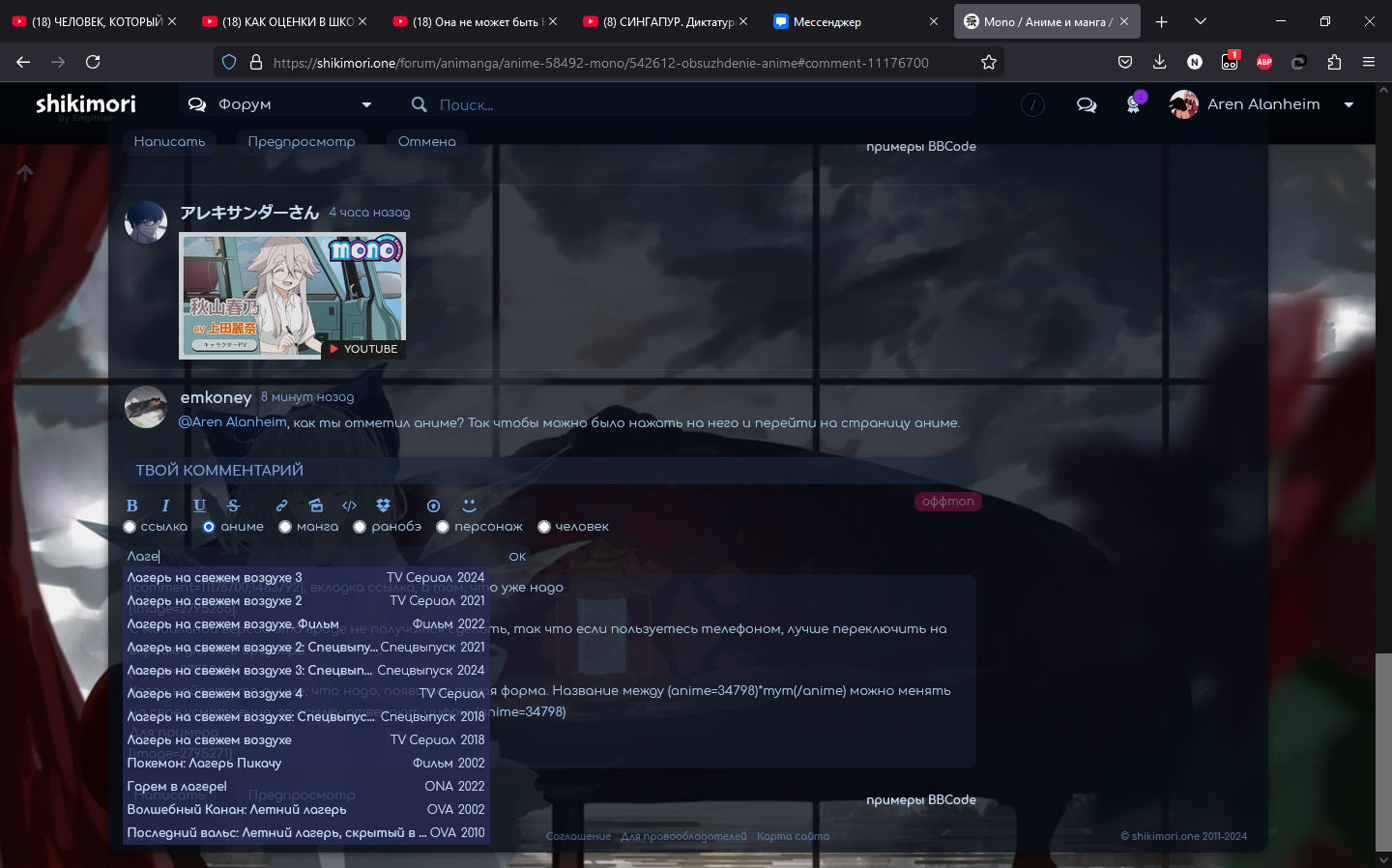Apply strikethrough formatting in comment editor
The image size is (1392, 868).
233,506
